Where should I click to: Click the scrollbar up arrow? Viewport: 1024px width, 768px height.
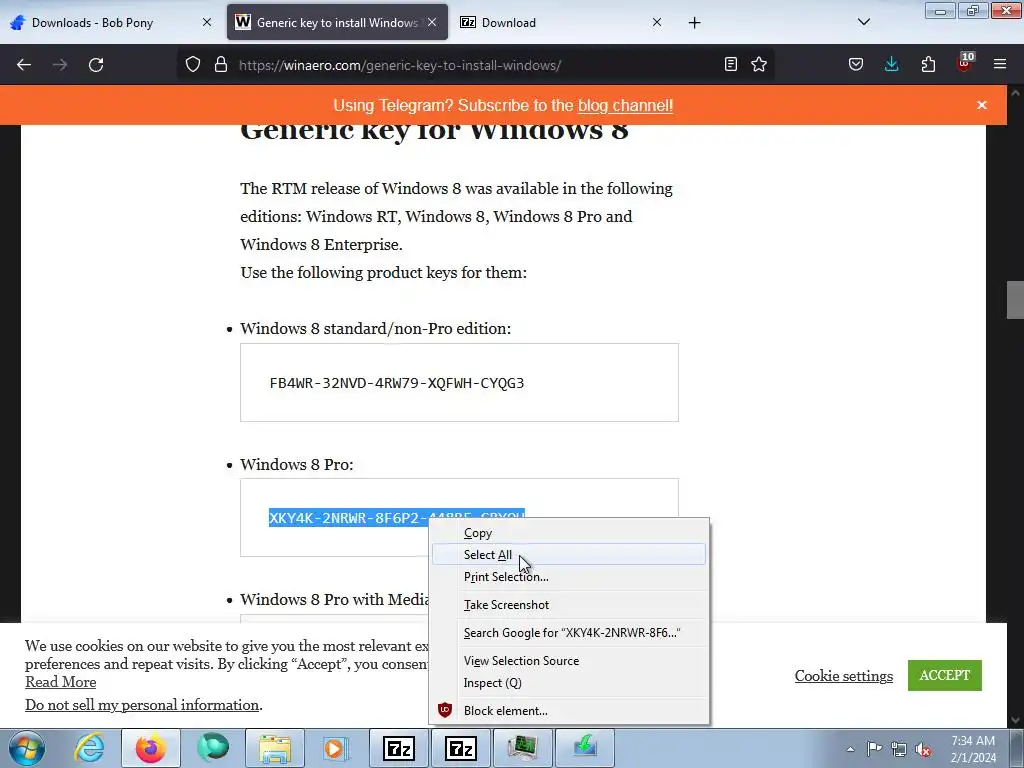click(x=1015, y=93)
